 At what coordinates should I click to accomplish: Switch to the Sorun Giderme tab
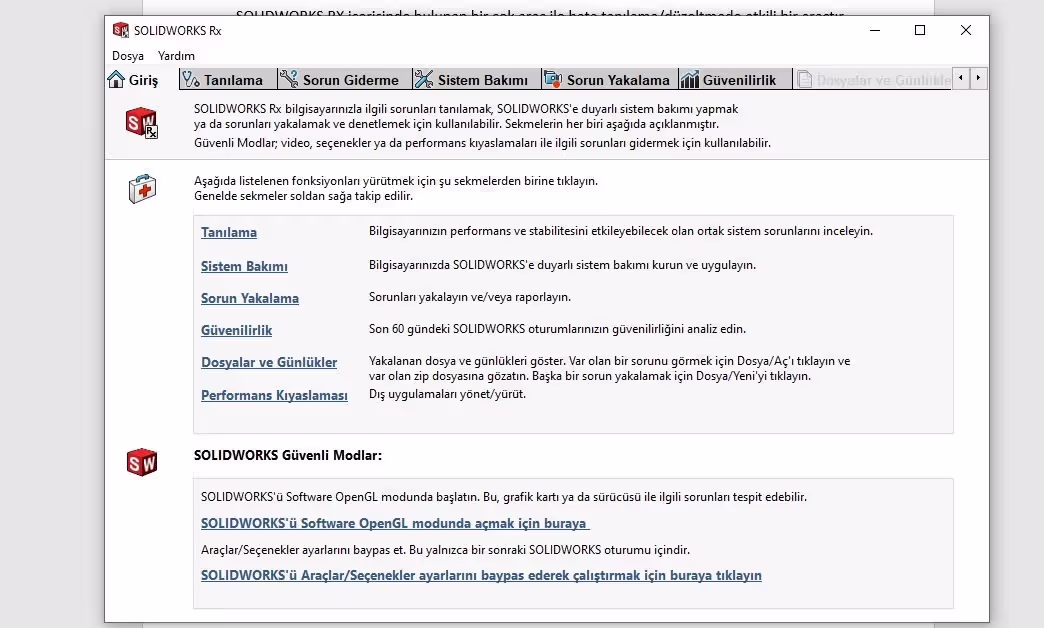[x=344, y=79]
